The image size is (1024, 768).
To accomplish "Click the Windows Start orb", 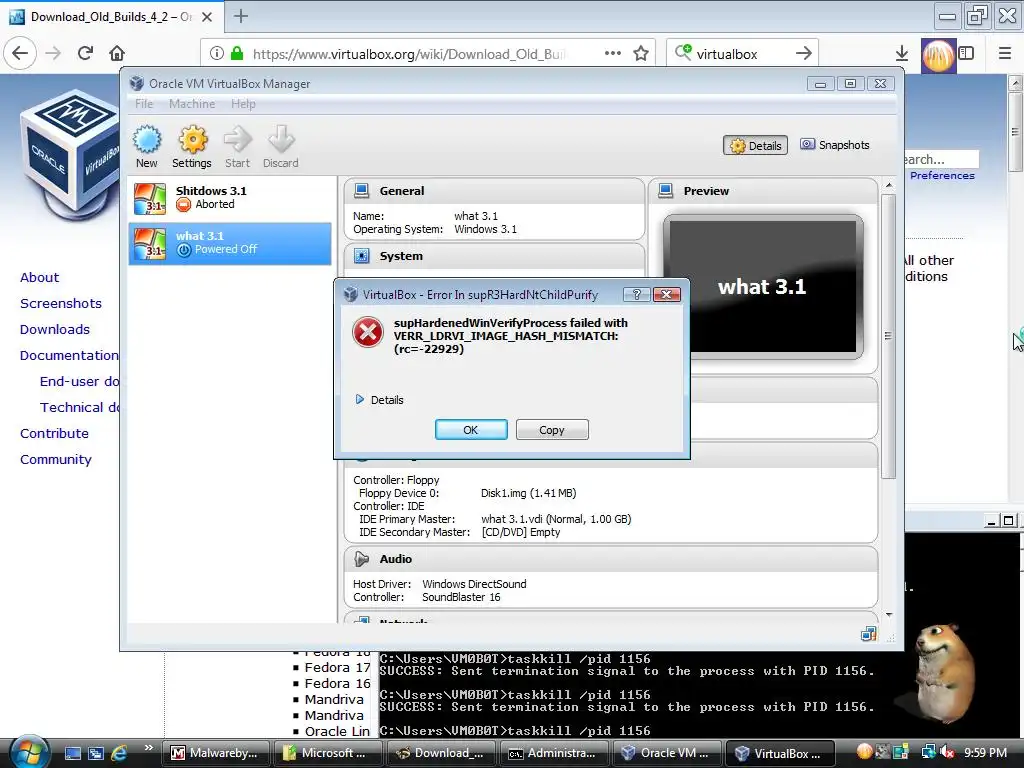I will [29, 752].
